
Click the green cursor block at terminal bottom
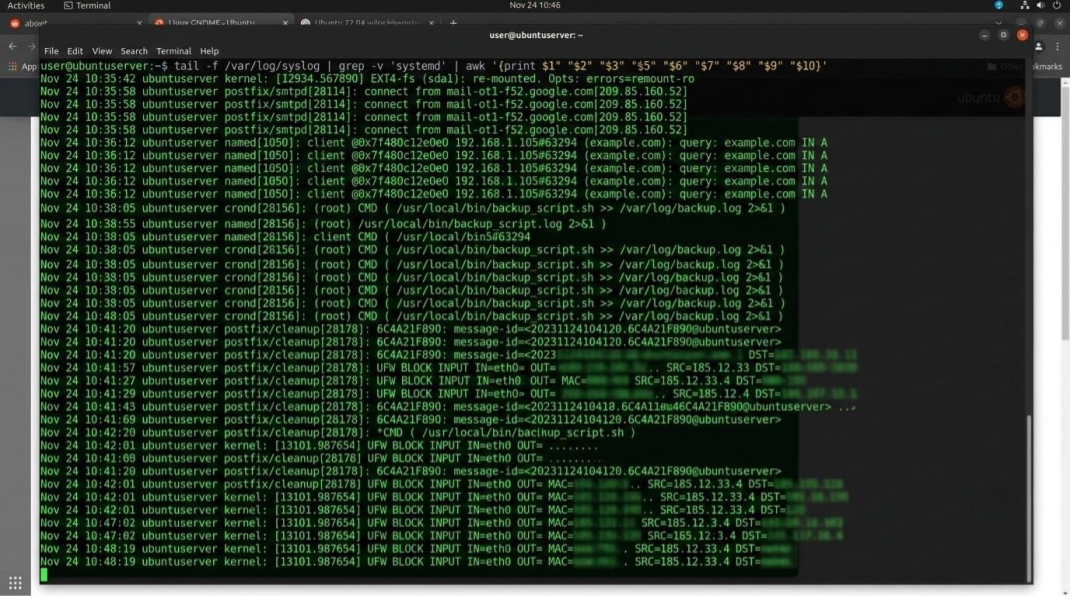pos(44,575)
